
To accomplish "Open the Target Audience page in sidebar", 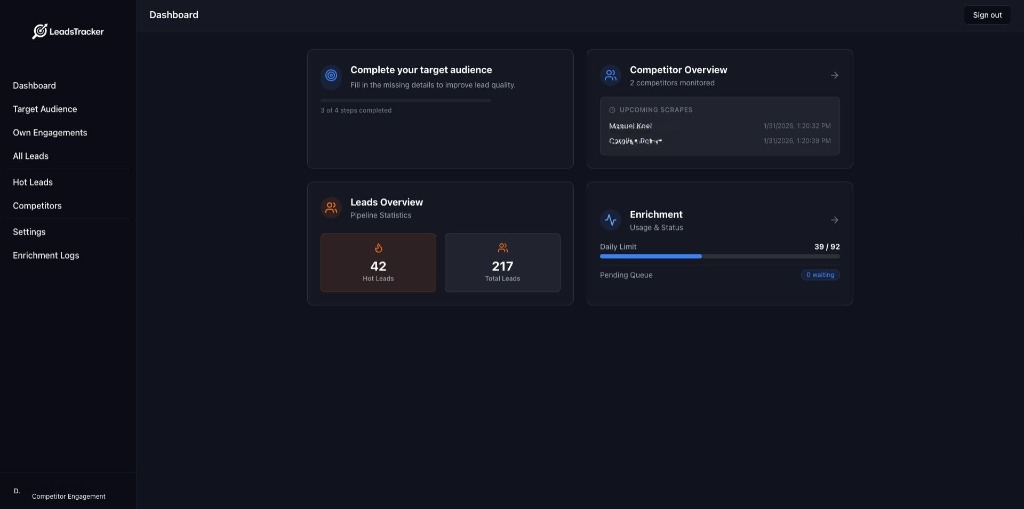I will click(45, 109).
